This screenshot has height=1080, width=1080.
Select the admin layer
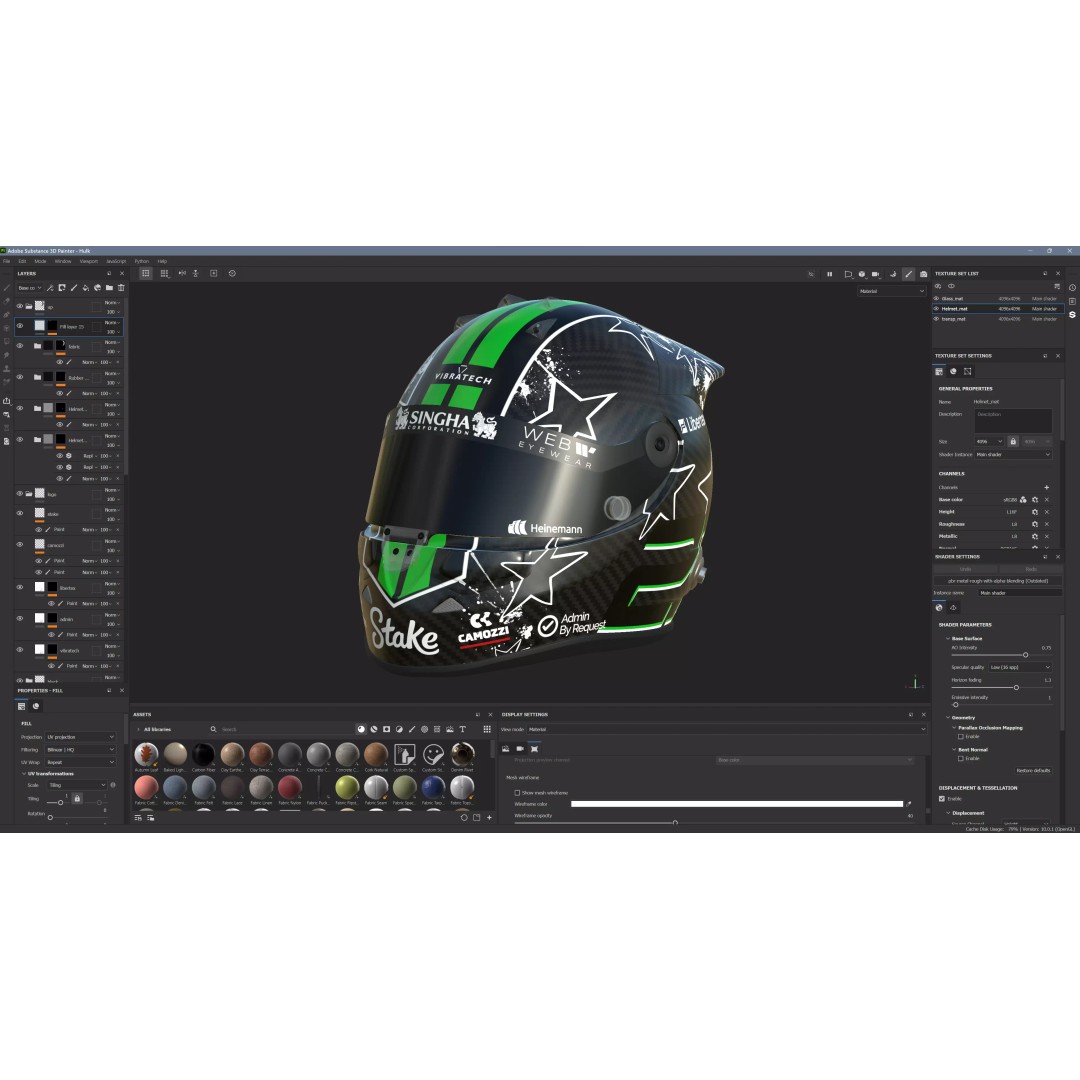(66, 619)
